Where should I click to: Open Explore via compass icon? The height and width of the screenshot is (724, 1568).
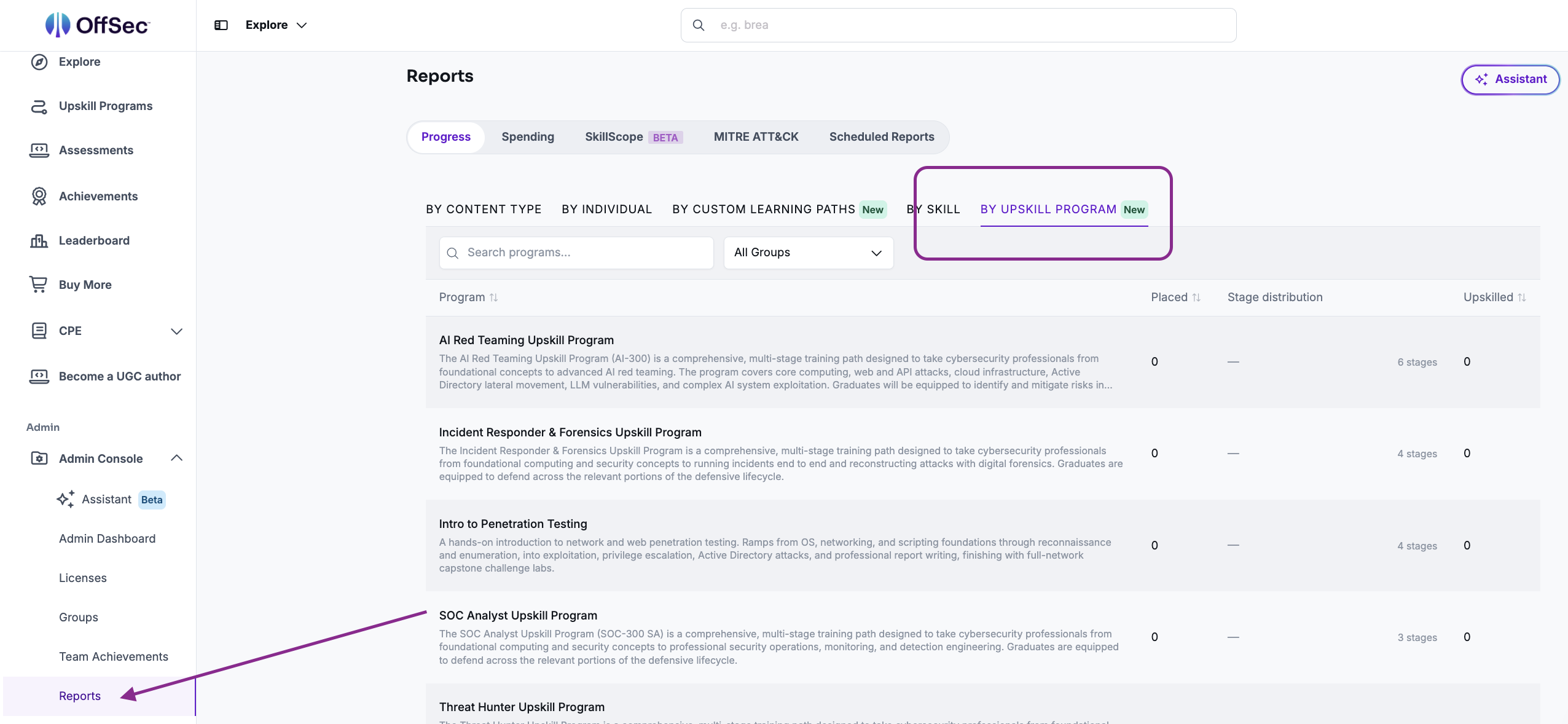(x=39, y=62)
